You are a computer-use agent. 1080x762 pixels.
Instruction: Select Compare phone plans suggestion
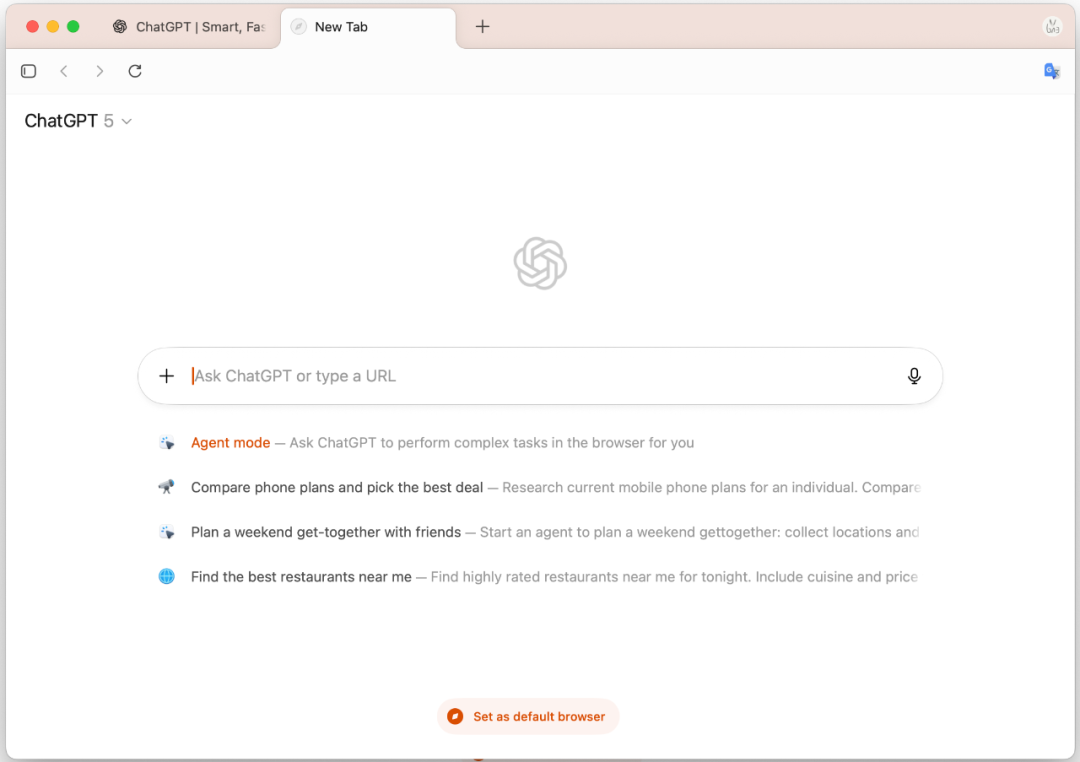point(337,488)
